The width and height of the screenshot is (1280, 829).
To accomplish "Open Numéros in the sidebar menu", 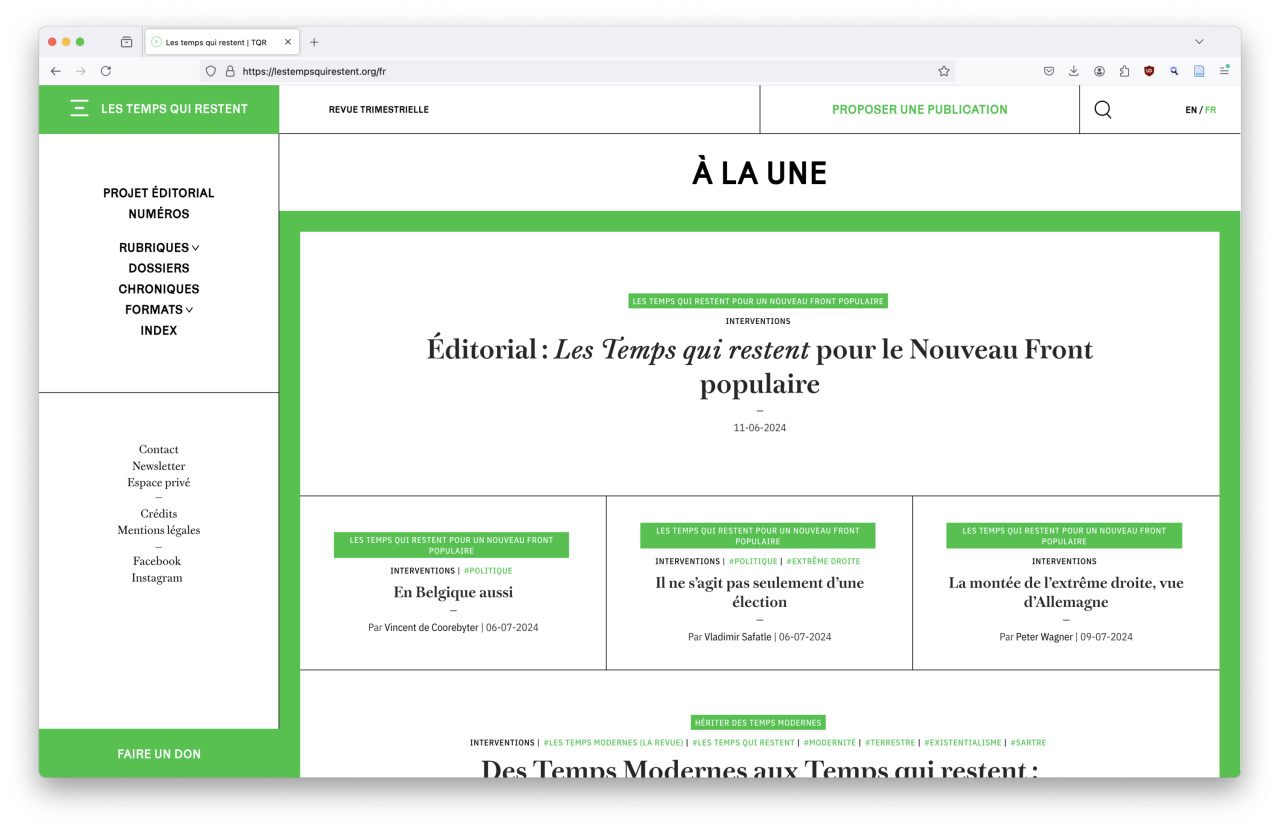I will [x=158, y=214].
